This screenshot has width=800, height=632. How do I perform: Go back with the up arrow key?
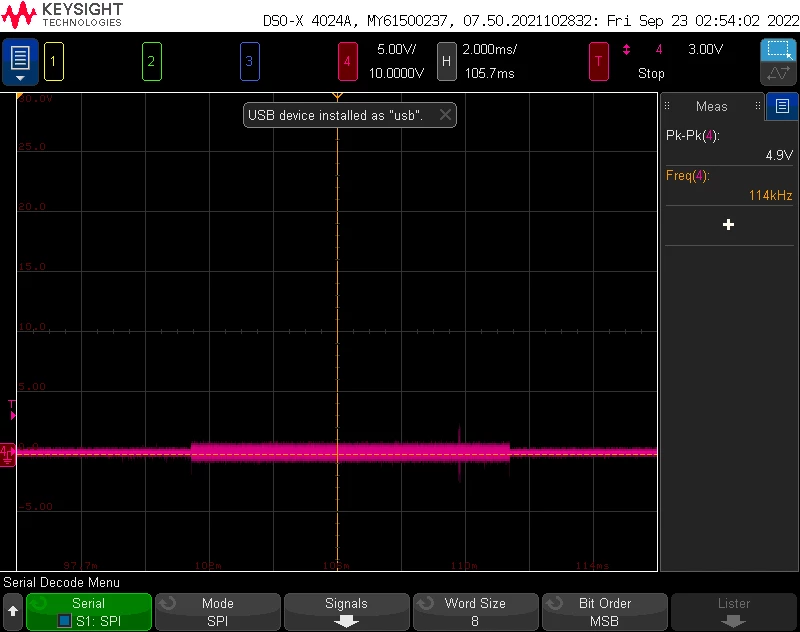click(x=13, y=611)
